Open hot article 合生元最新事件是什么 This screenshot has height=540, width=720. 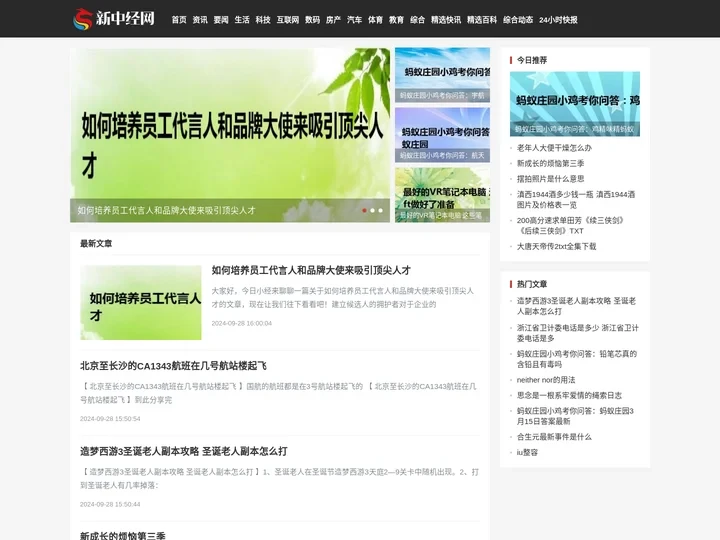554,437
